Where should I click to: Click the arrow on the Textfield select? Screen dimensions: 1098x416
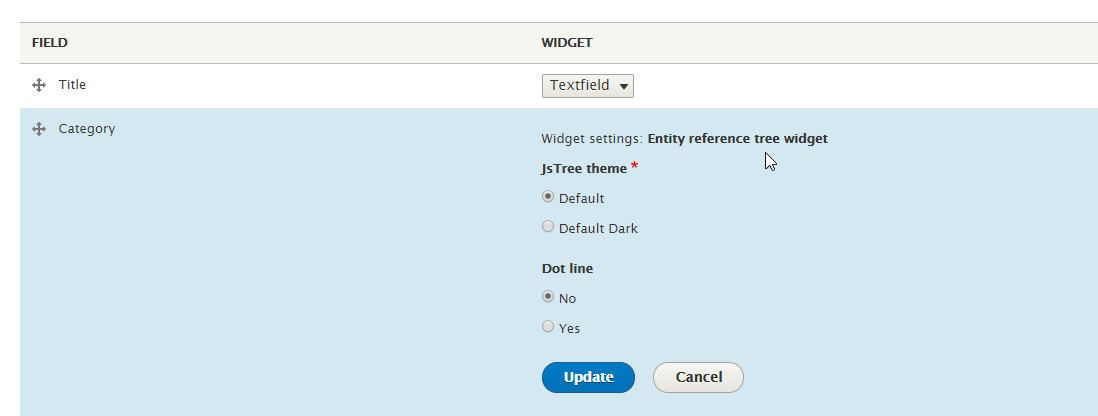click(624, 87)
